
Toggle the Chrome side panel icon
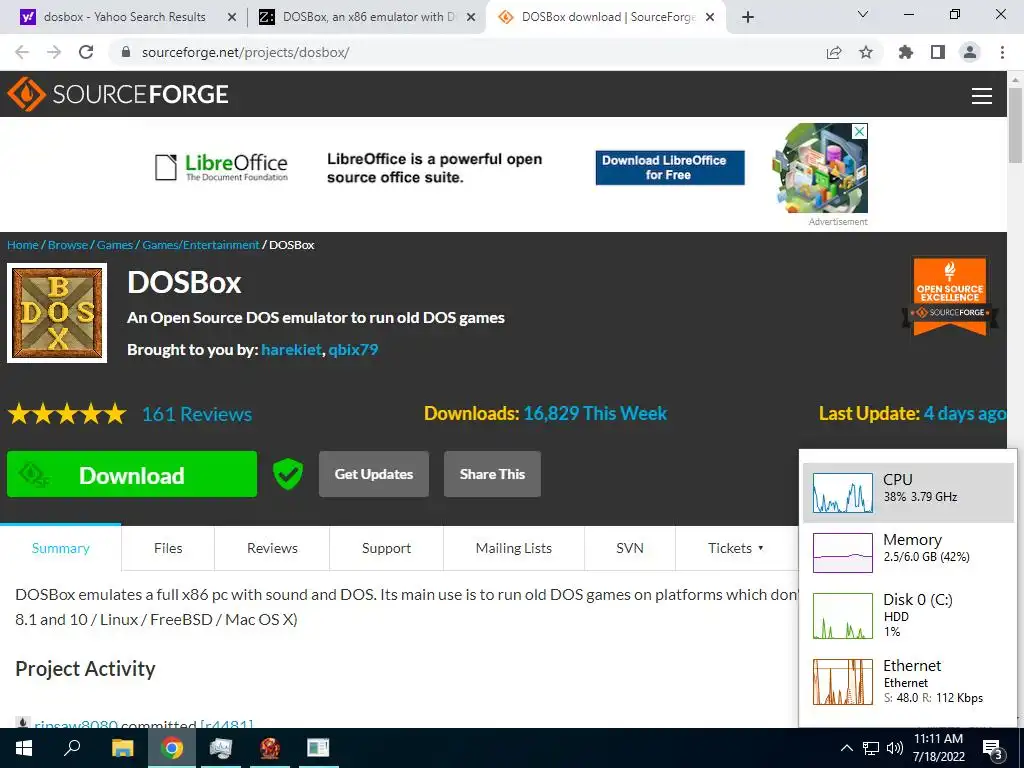(x=938, y=52)
